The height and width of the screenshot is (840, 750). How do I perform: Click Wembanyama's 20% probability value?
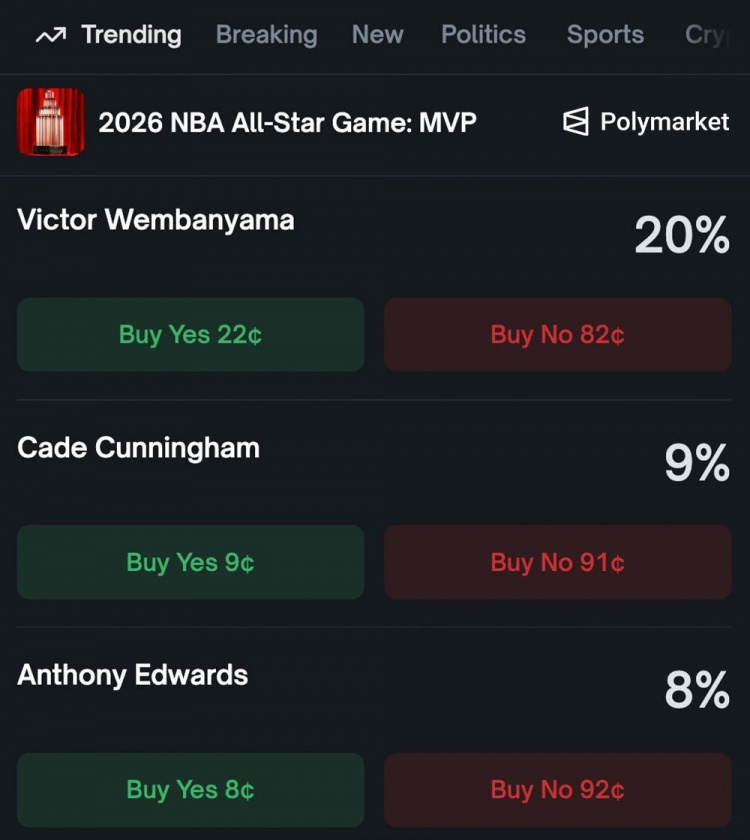(682, 237)
